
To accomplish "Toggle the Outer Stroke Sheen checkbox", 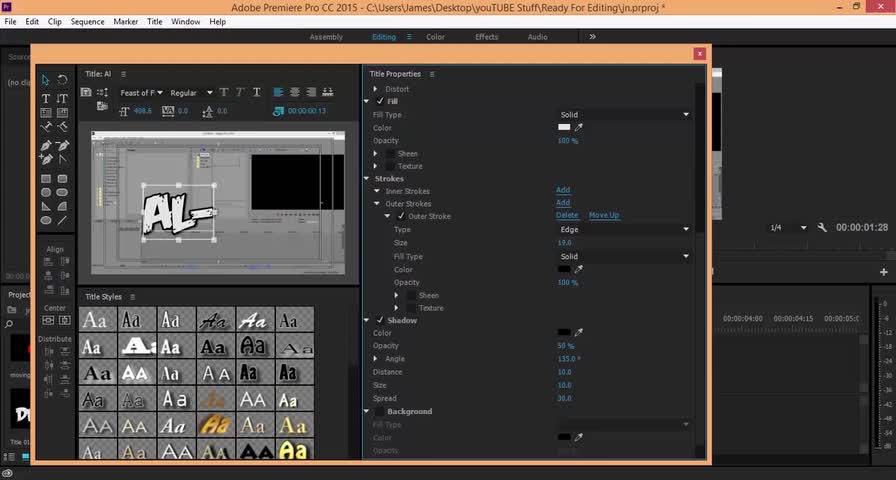I will tap(411, 295).
